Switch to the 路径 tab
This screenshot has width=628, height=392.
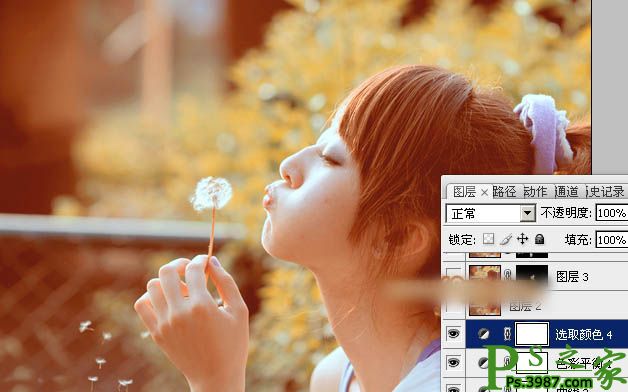(504, 192)
